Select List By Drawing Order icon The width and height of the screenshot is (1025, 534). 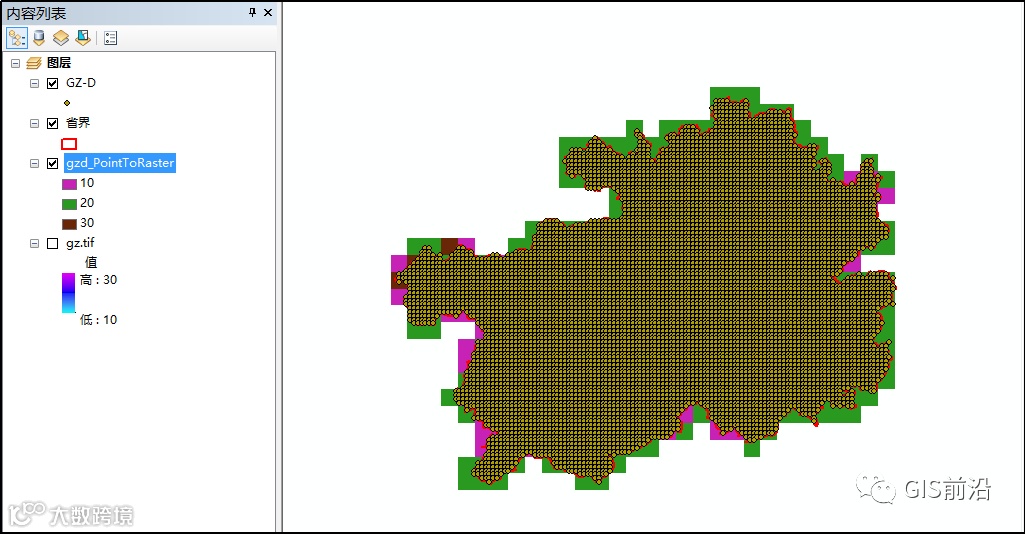16,38
